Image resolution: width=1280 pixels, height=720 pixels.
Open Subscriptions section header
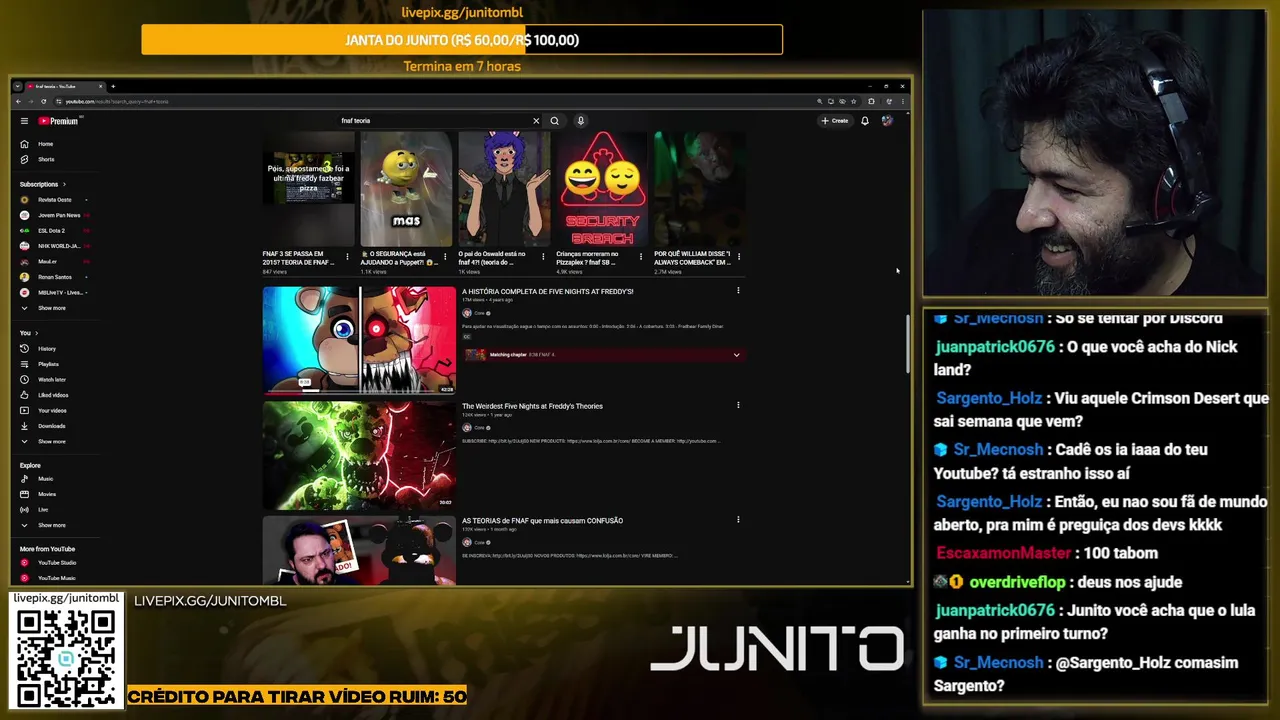coord(42,184)
